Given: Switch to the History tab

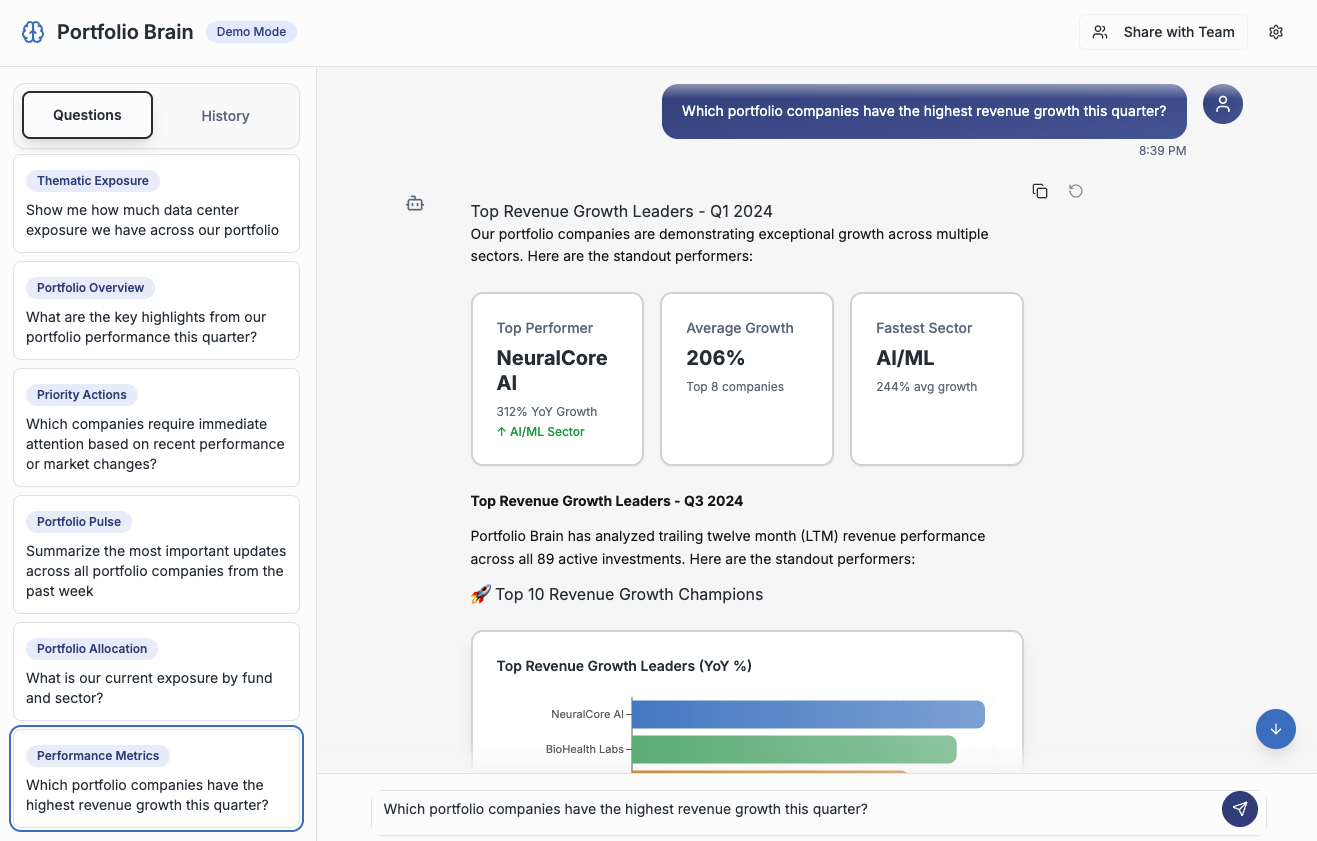Looking at the screenshot, I should click(x=225, y=116).
